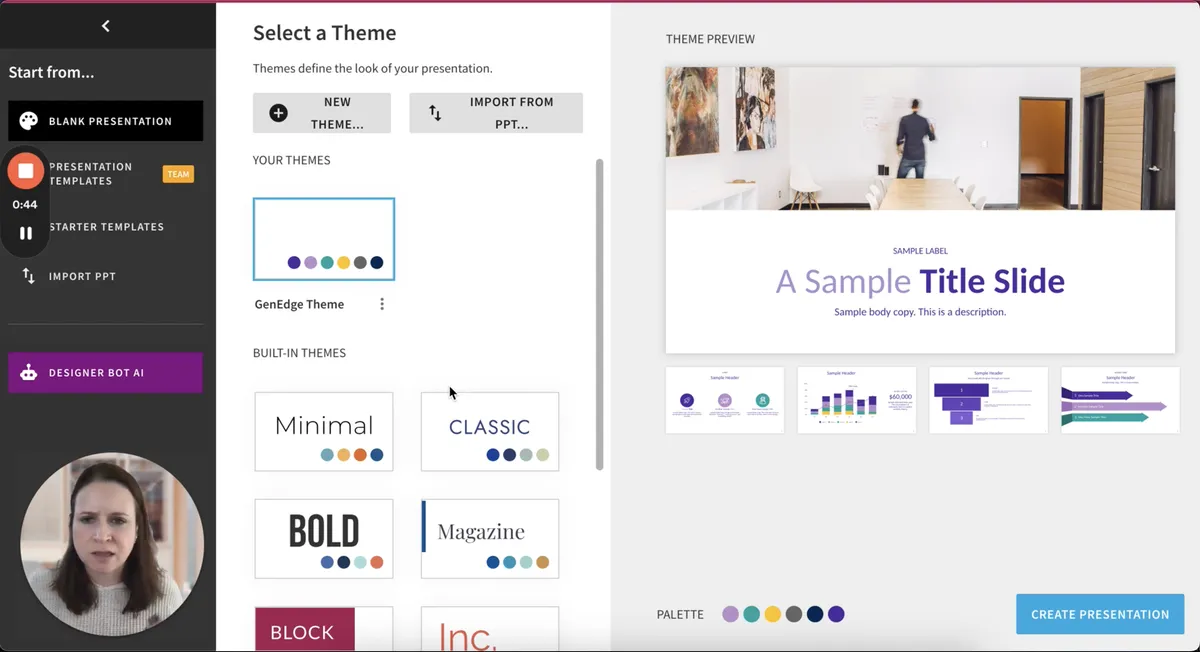Stop the screen recording

(x=26, y=171)
